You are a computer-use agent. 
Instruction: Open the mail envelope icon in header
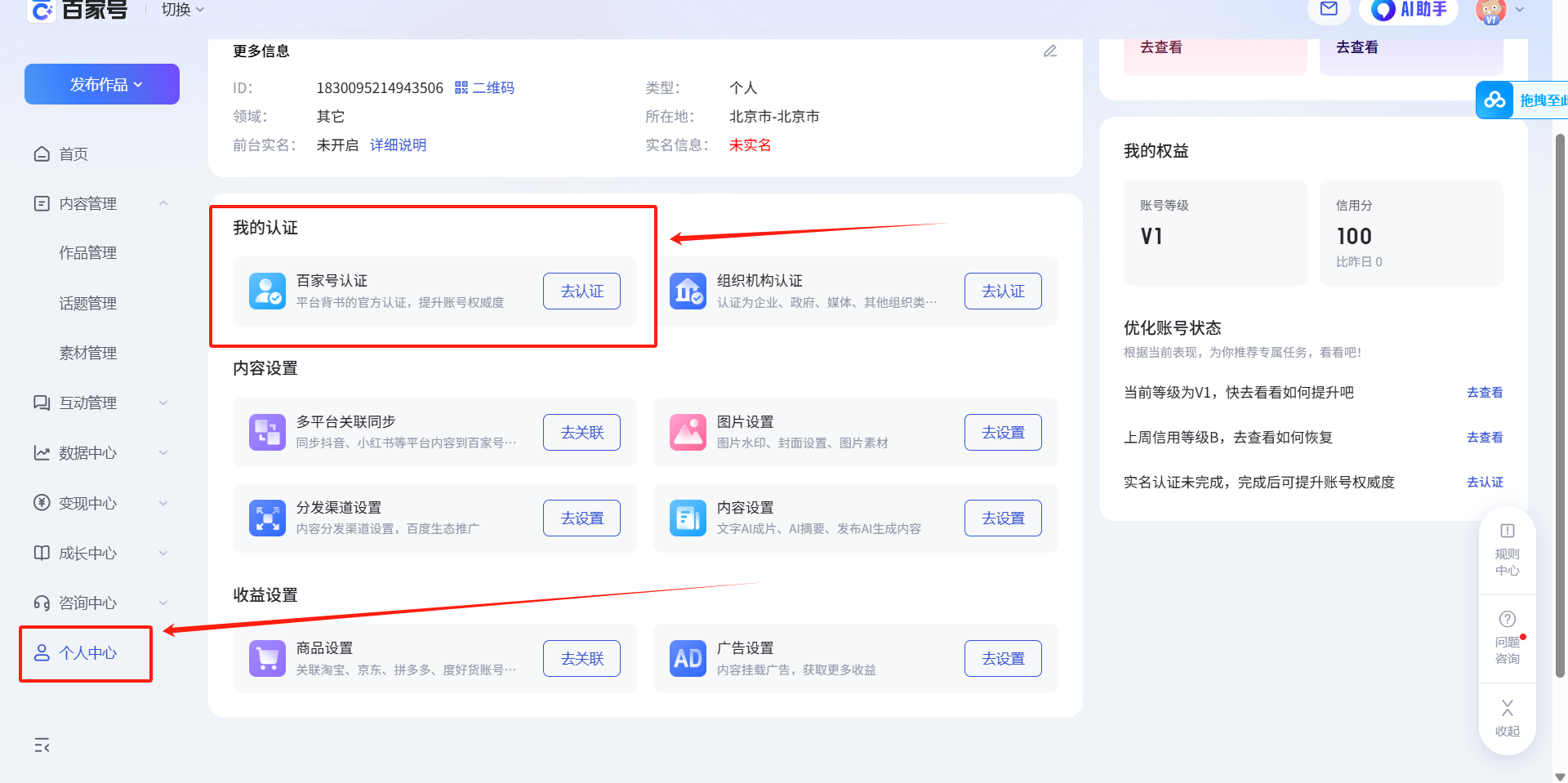coord(1329,9)
